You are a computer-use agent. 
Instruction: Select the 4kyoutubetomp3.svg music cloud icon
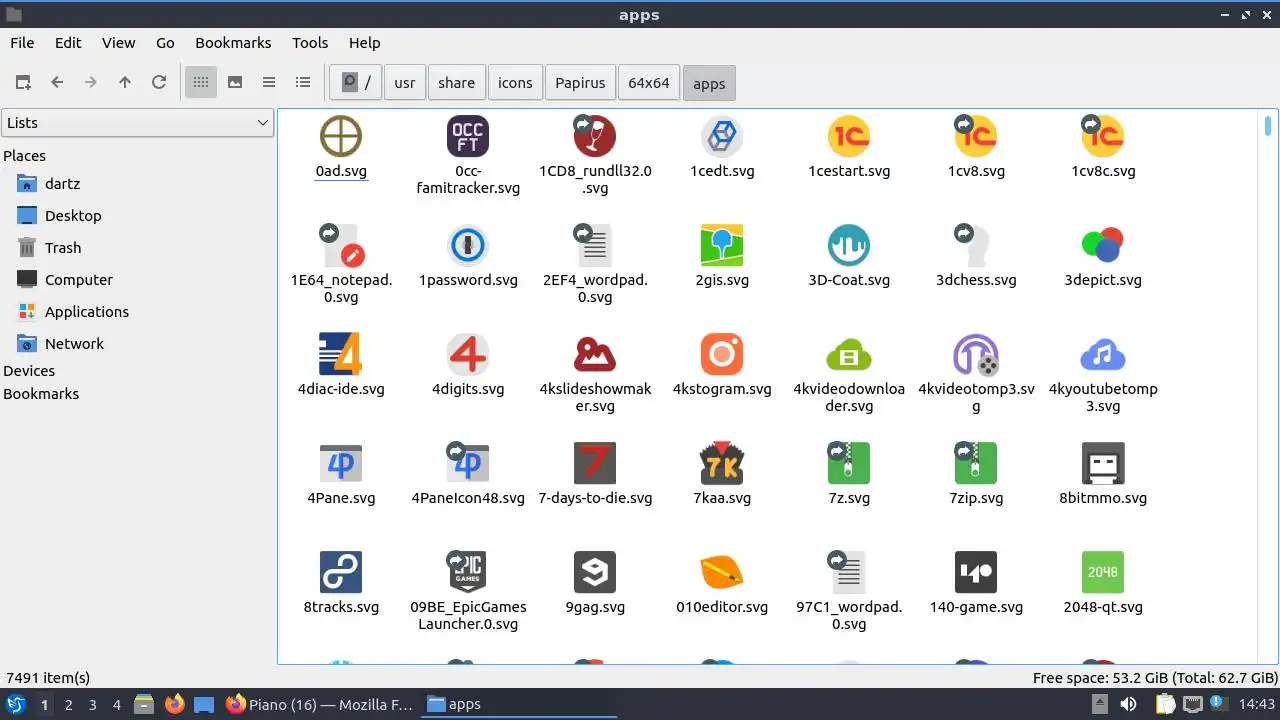[1103, 354]
